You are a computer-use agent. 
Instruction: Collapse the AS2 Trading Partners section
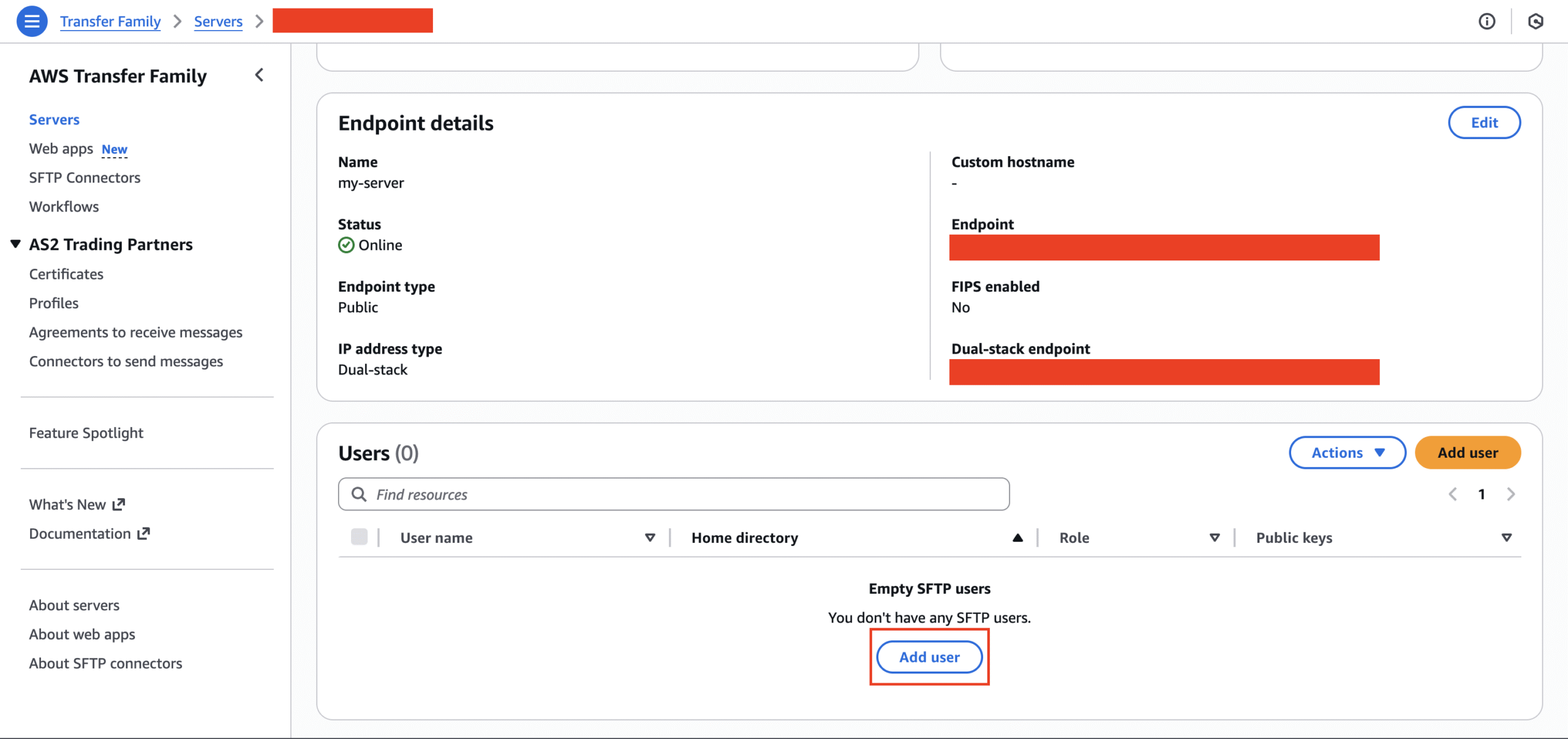coord(16,244)
